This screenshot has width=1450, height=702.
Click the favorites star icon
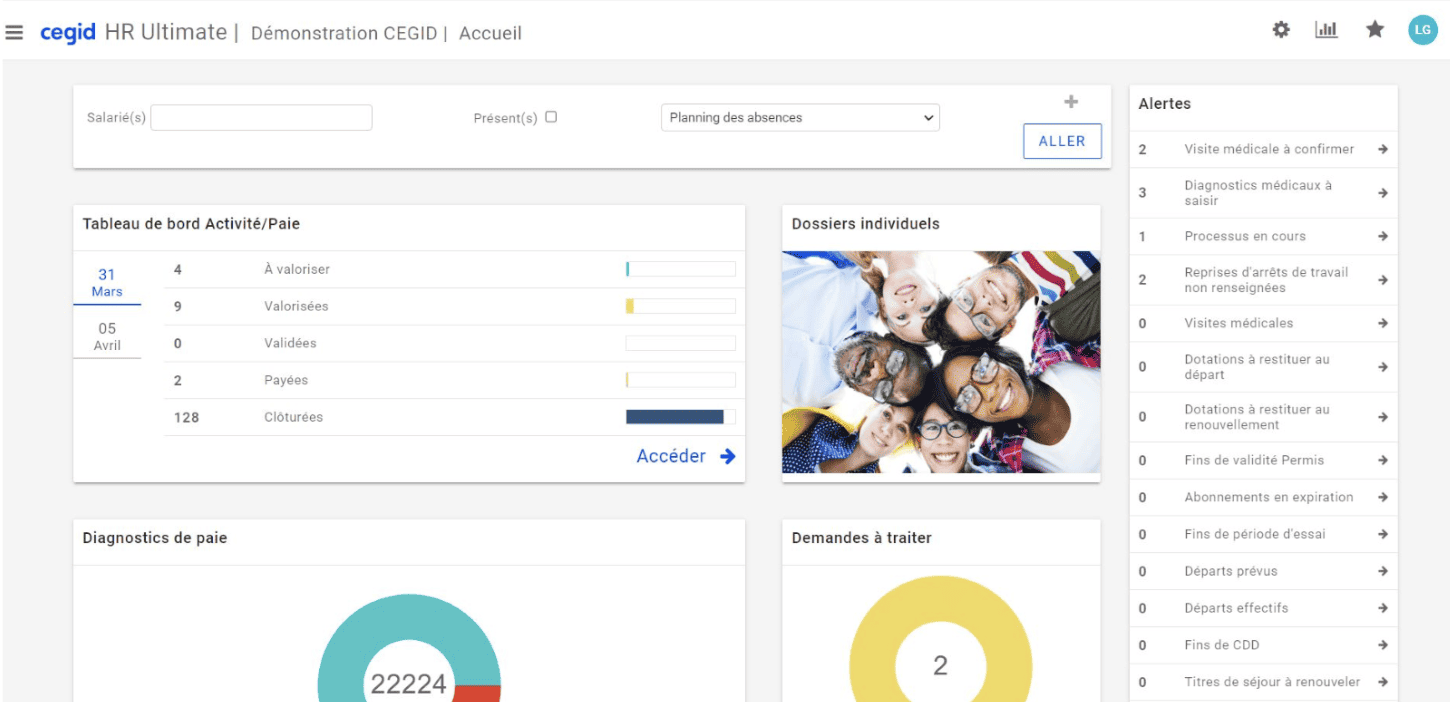pyautogui.click(x=1375, y=30)
